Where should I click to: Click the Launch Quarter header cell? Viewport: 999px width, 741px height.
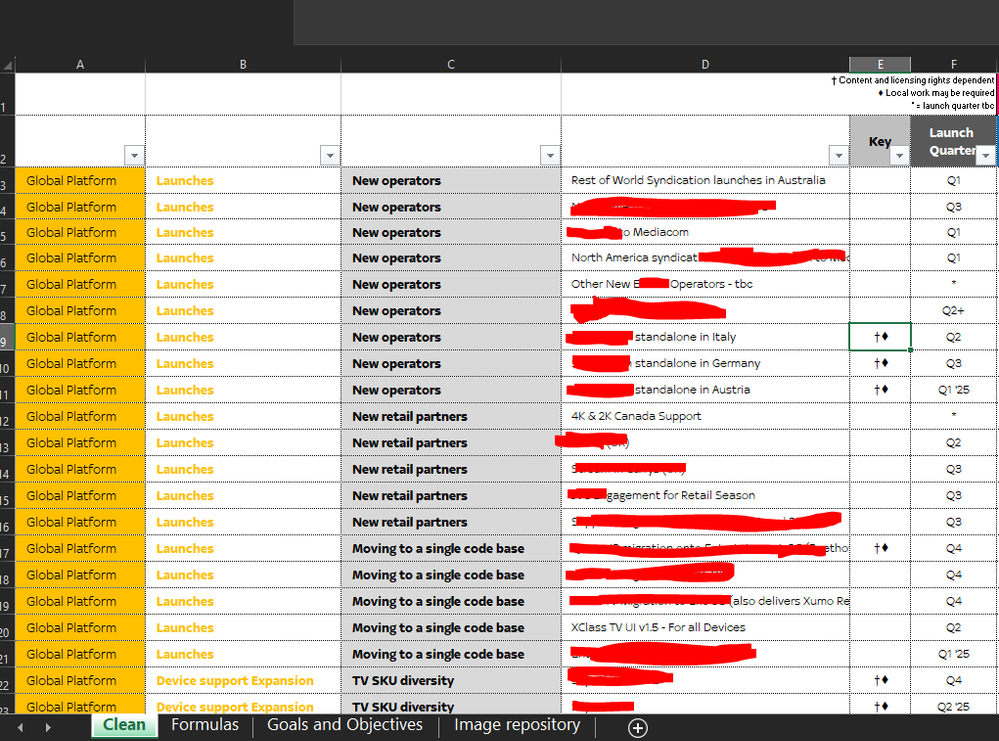coord(953,141)
